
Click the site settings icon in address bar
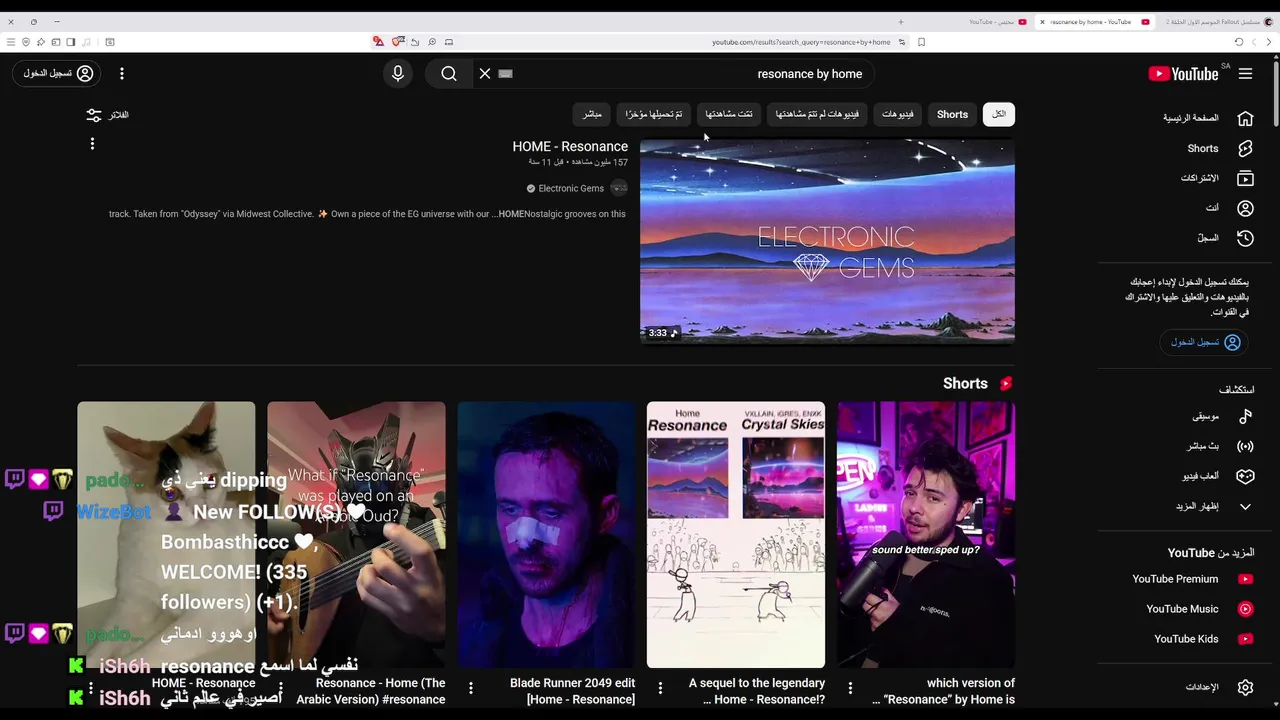coord(902,42)
